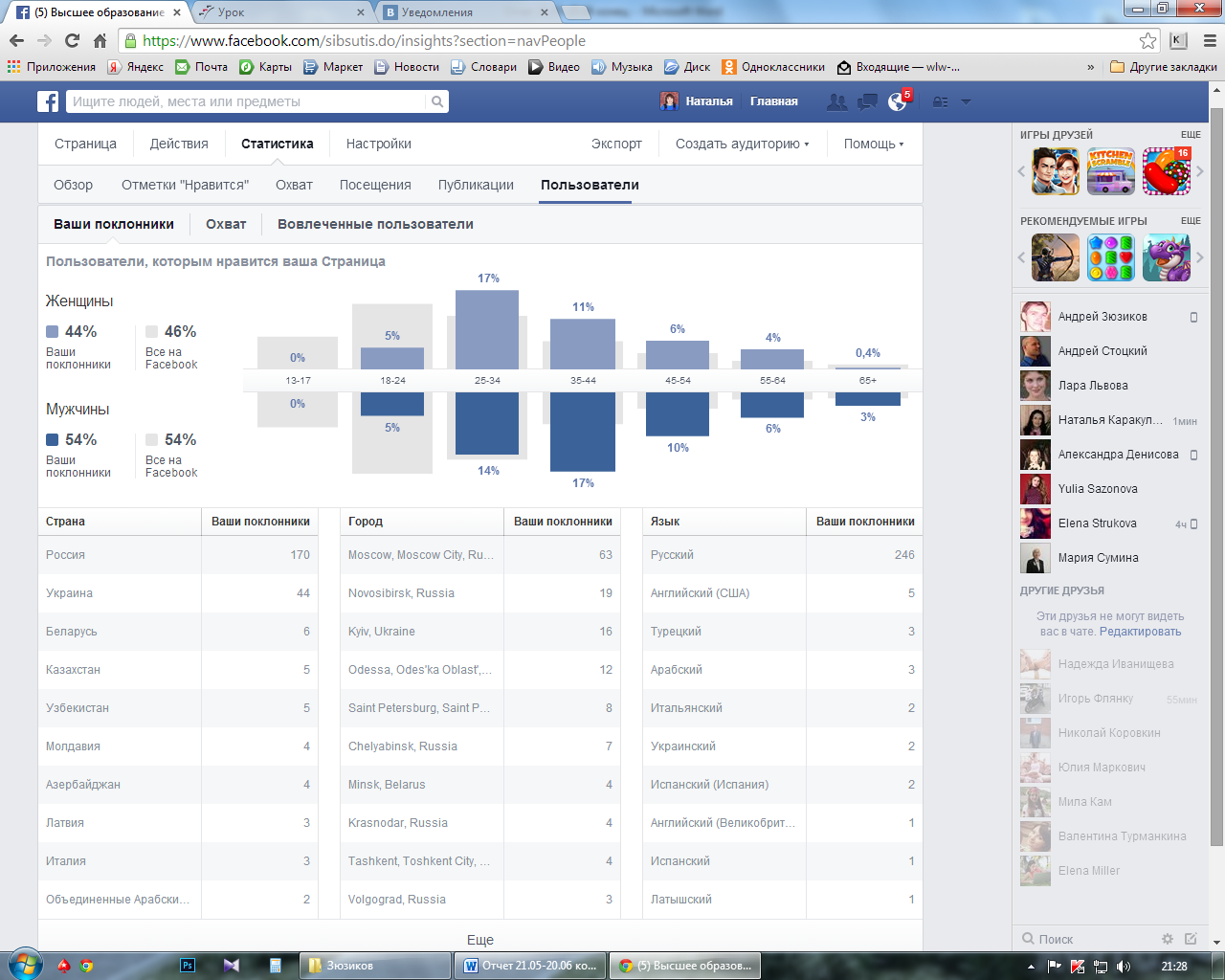Screen dimensions: 1225x980
Task: Open the Настройки tab
Action: click(379, 144)
